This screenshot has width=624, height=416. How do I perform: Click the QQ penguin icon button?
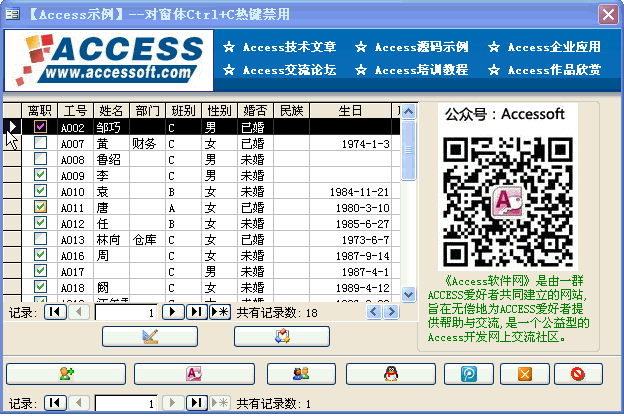(391, 374)
